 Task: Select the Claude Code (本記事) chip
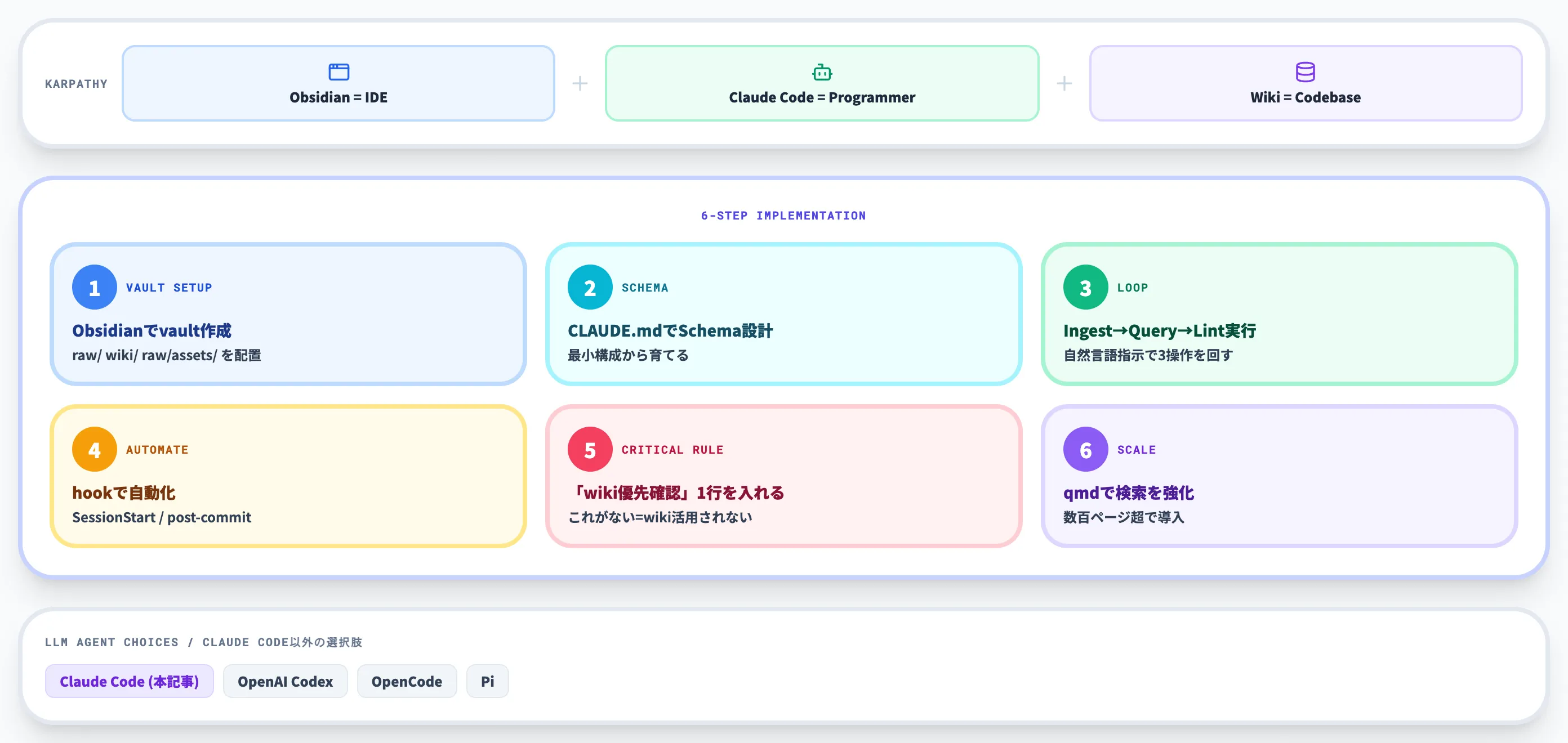click(x=129, y=681)
